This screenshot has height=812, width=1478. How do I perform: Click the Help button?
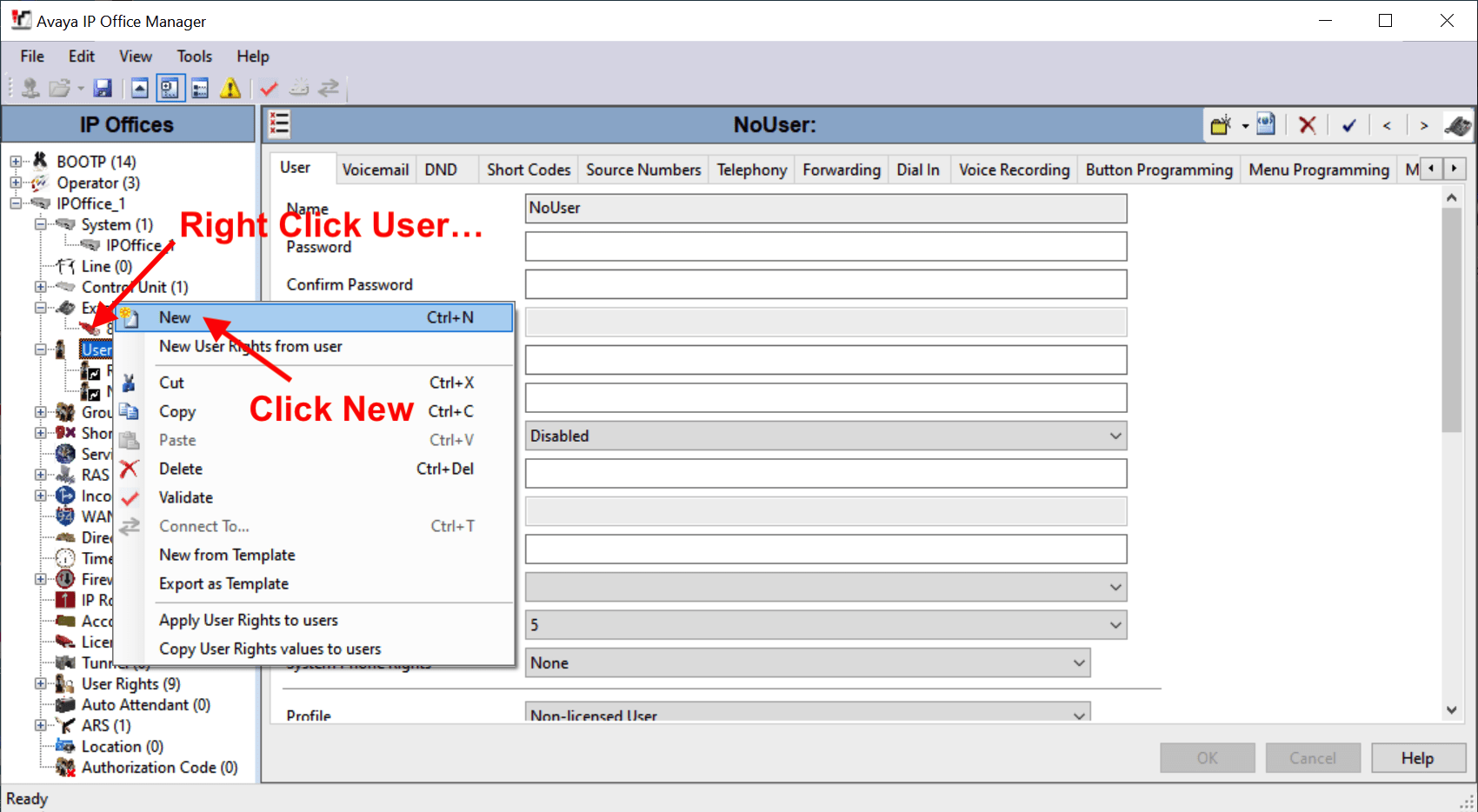tap(1418, 758)
